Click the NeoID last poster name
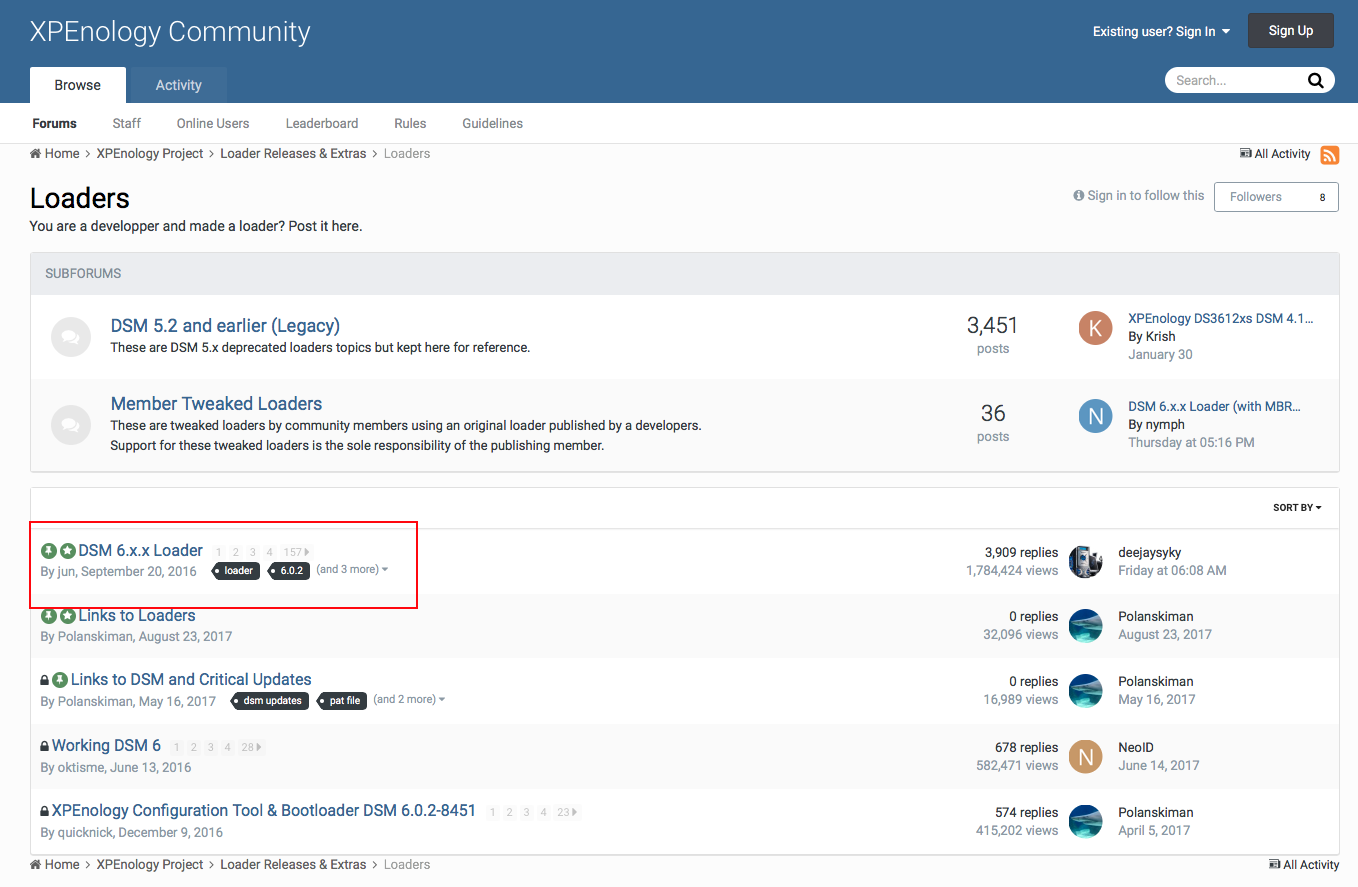Viewport: 1358px width, 887px height. coord(1138,747)
